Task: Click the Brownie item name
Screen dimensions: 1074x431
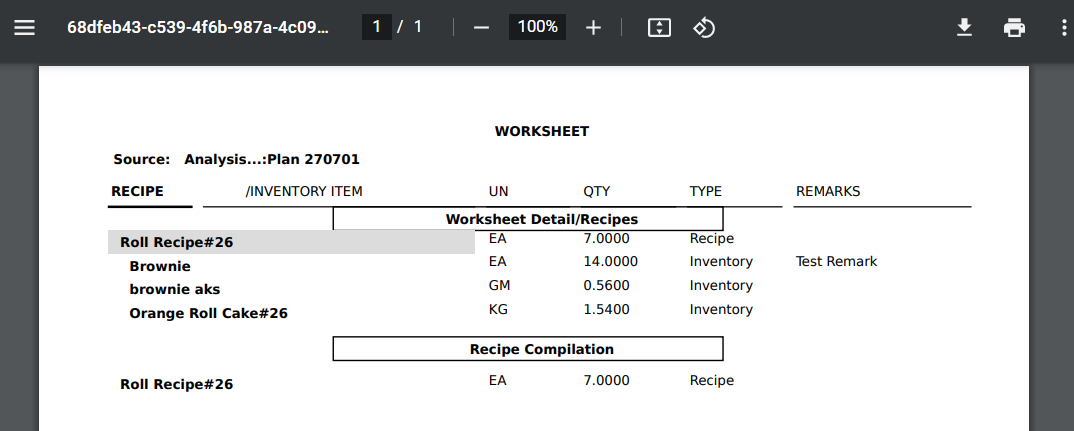Action: [x=160, y=266]
